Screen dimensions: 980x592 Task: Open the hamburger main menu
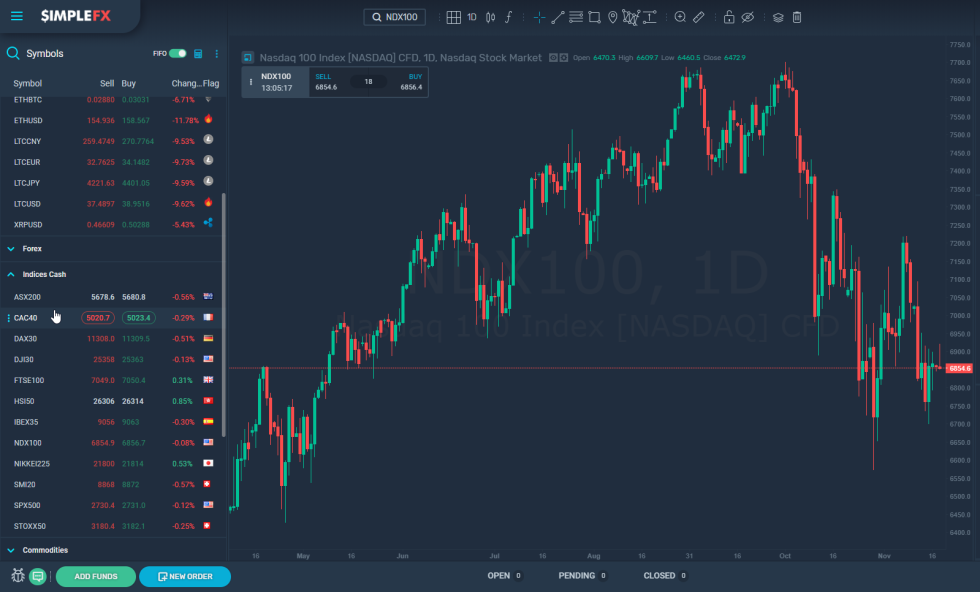point(17,16)
